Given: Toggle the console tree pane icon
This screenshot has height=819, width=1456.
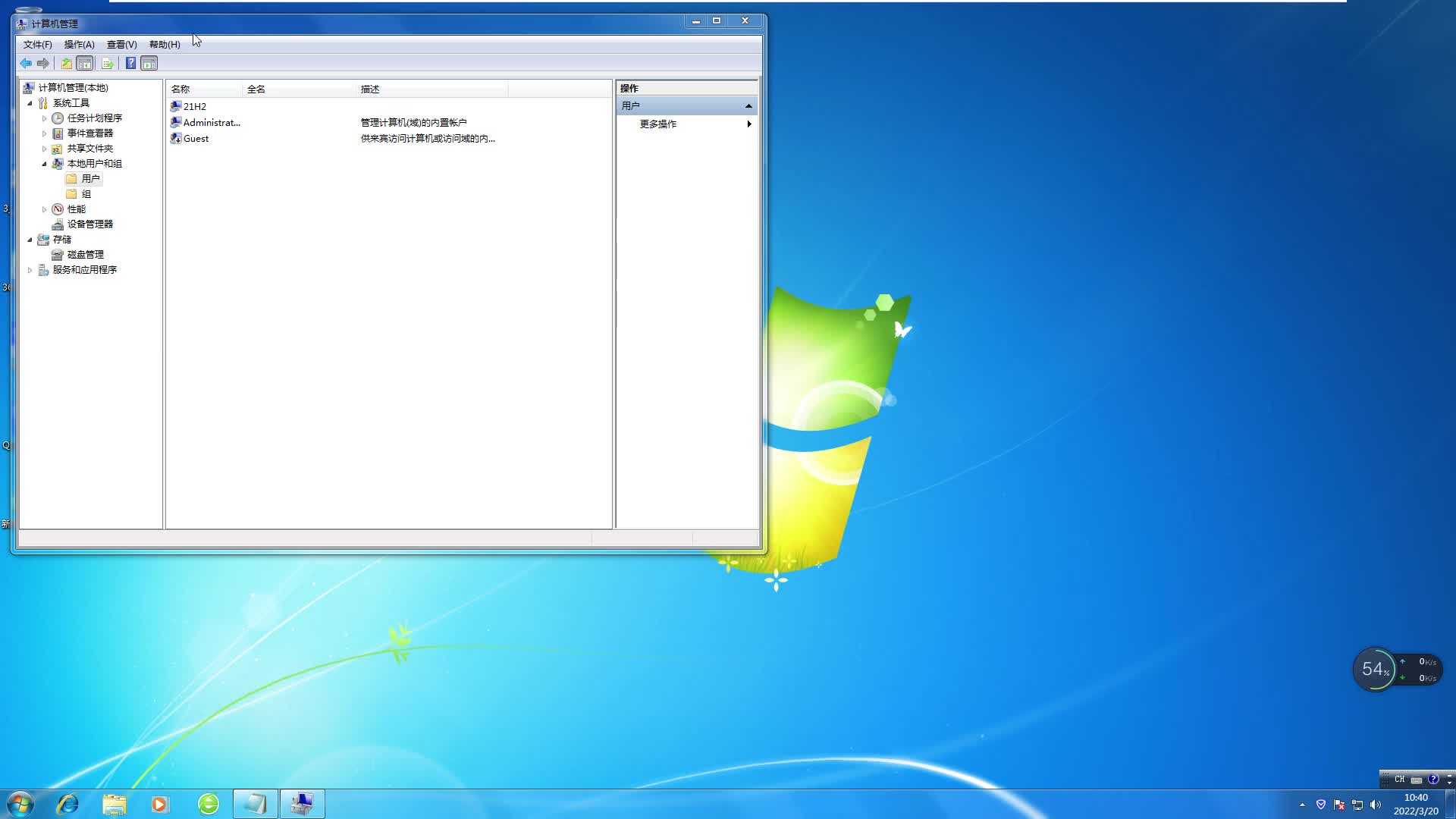Looking at the screenshot, I should tap(85, 63).
